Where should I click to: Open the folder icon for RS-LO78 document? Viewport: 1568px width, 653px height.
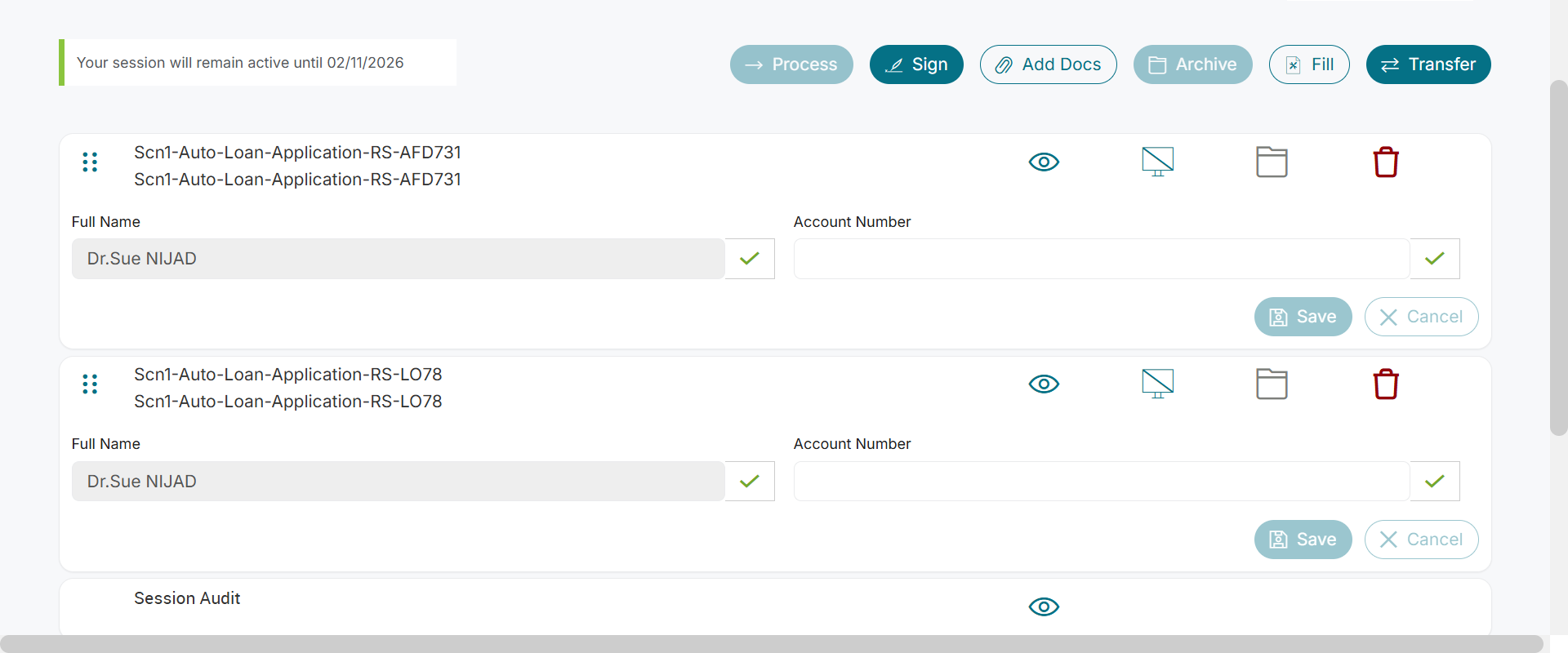[1272, 384]
